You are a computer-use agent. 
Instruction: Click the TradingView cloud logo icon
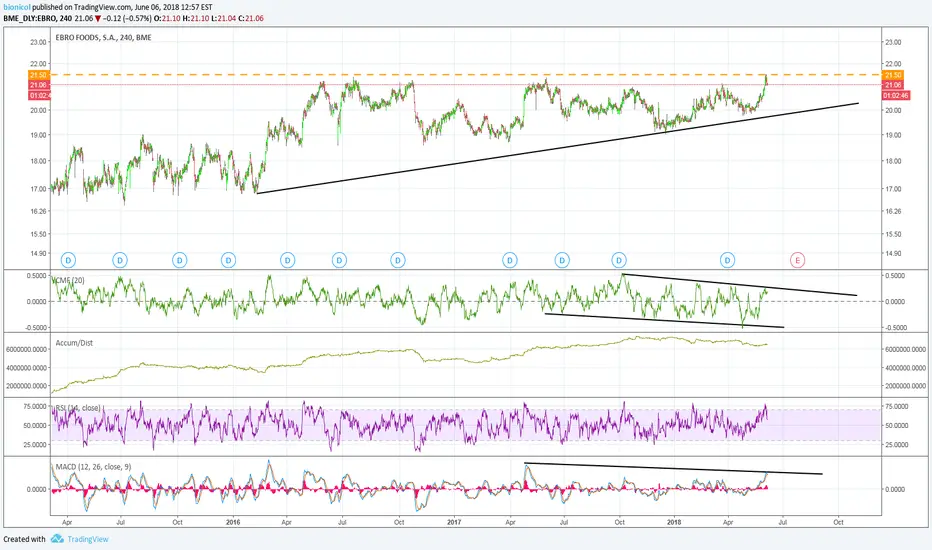point(57,539)
